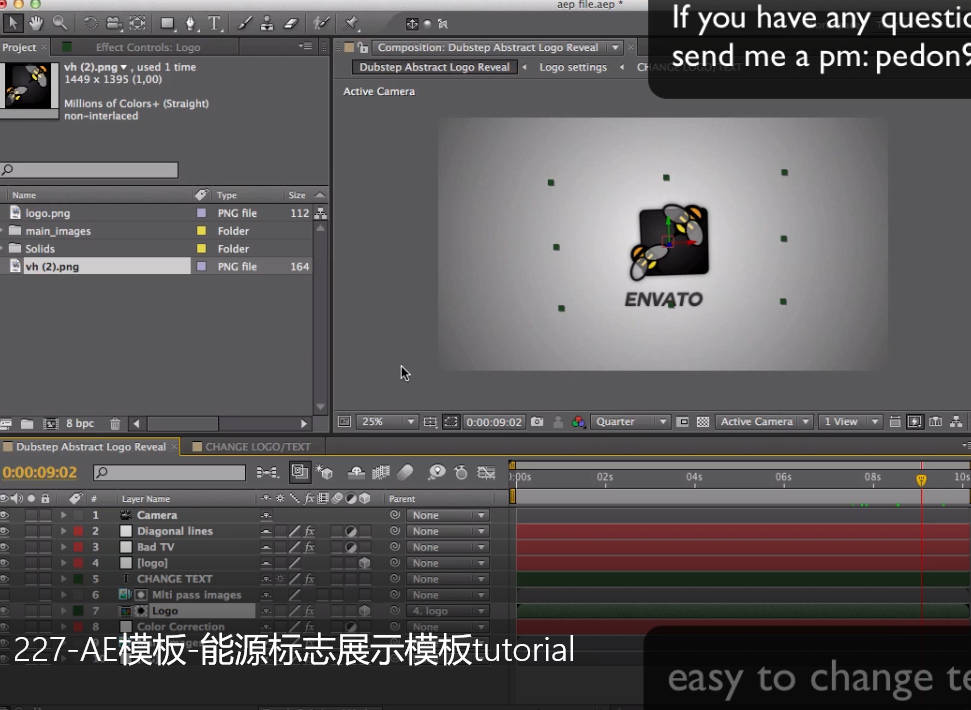Select the Rotation tool
This screenshot has width=971, height=710.
coord(90,24)
